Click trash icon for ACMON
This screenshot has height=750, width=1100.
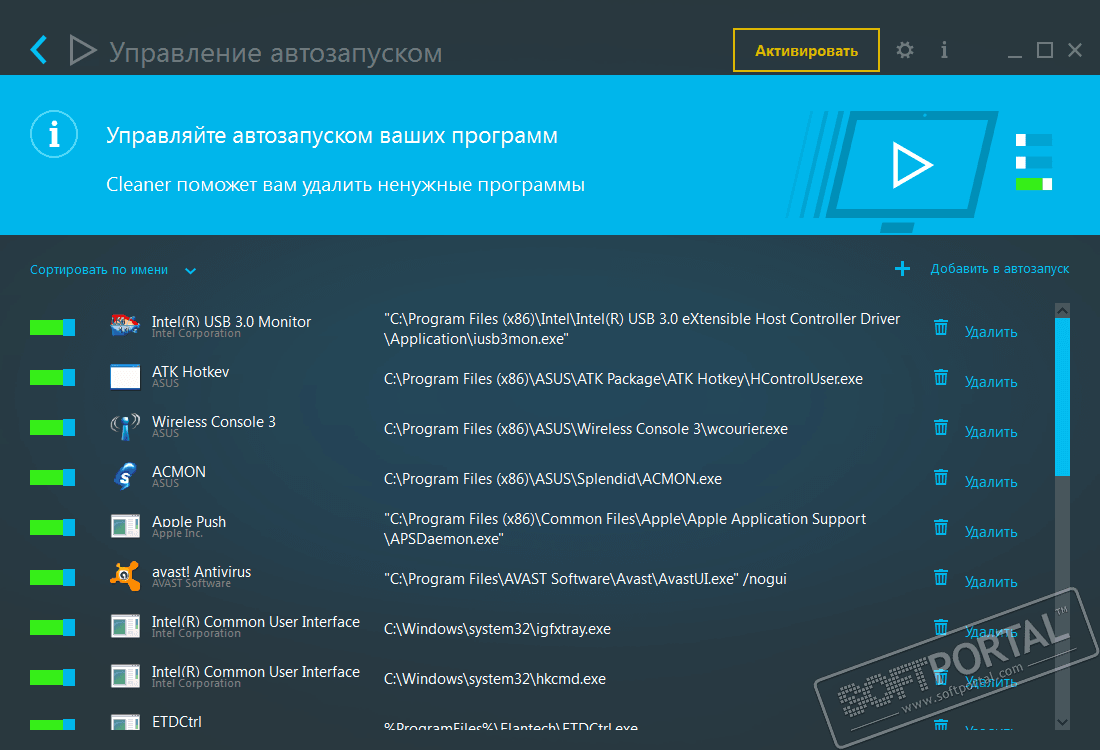pyautogui.click(x=941, y=478)
